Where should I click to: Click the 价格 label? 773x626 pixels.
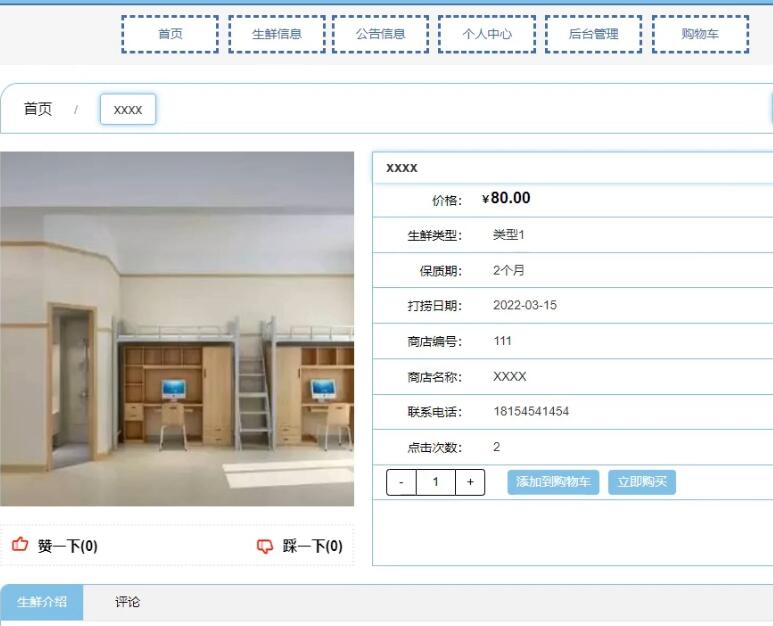(447, 200)
